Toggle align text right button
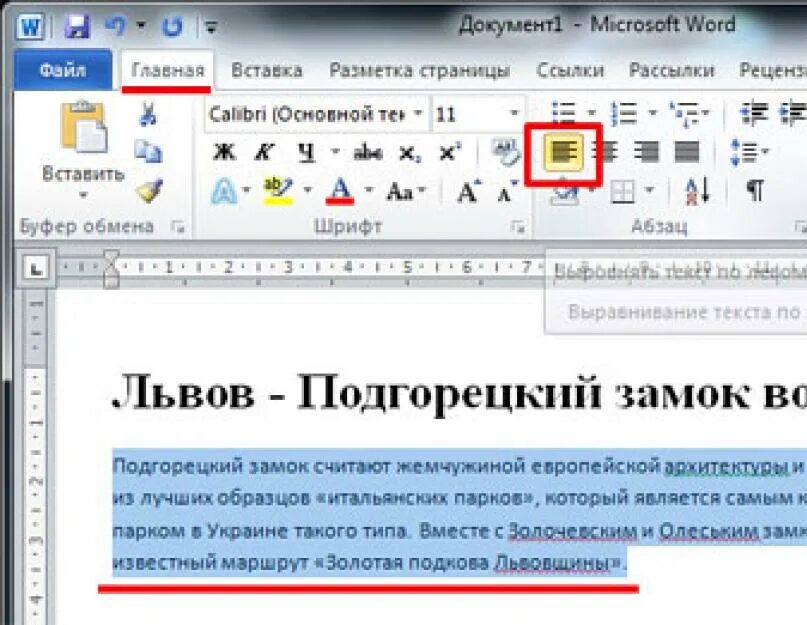 tap(647, 152)
